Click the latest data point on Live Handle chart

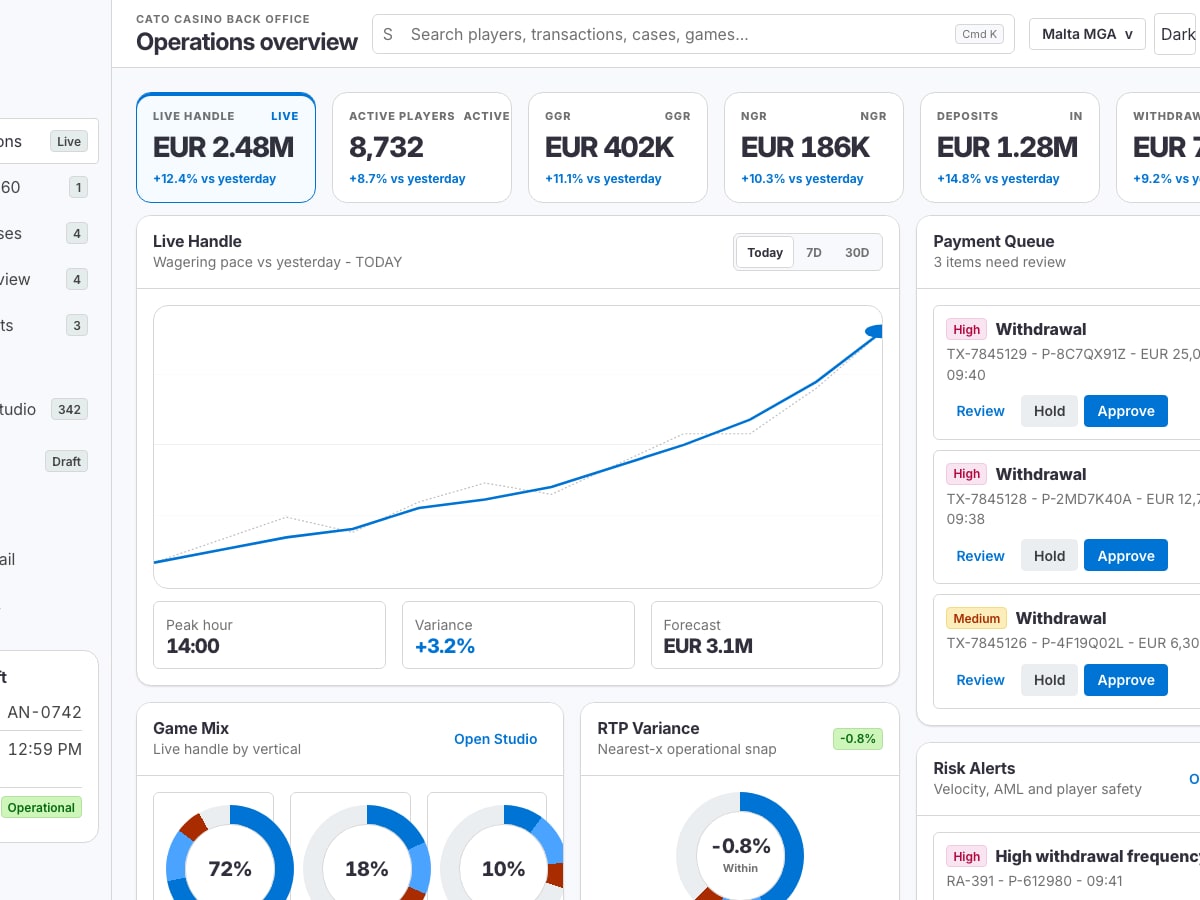pos(875,331)
